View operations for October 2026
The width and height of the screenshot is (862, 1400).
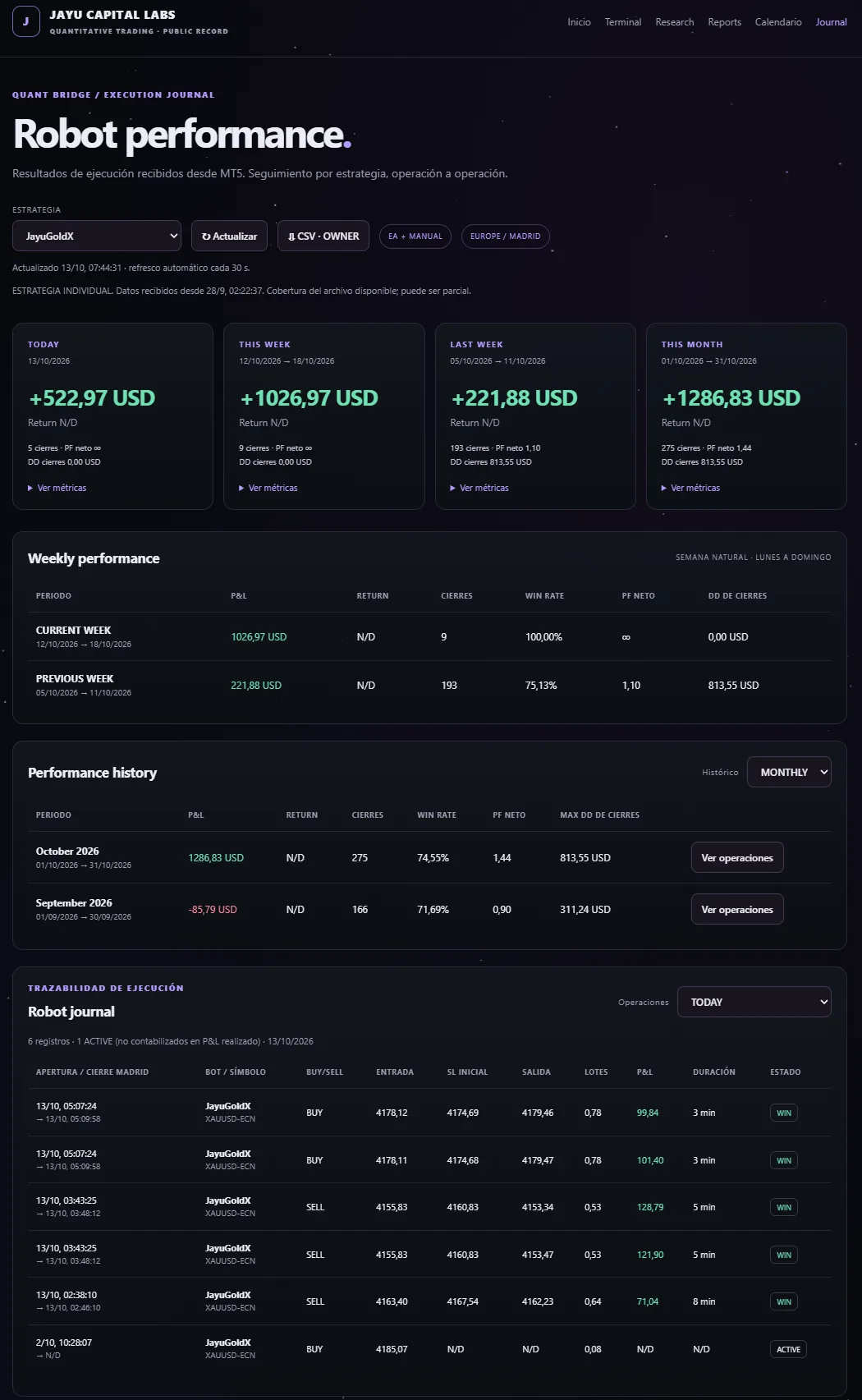coord(737,858)
